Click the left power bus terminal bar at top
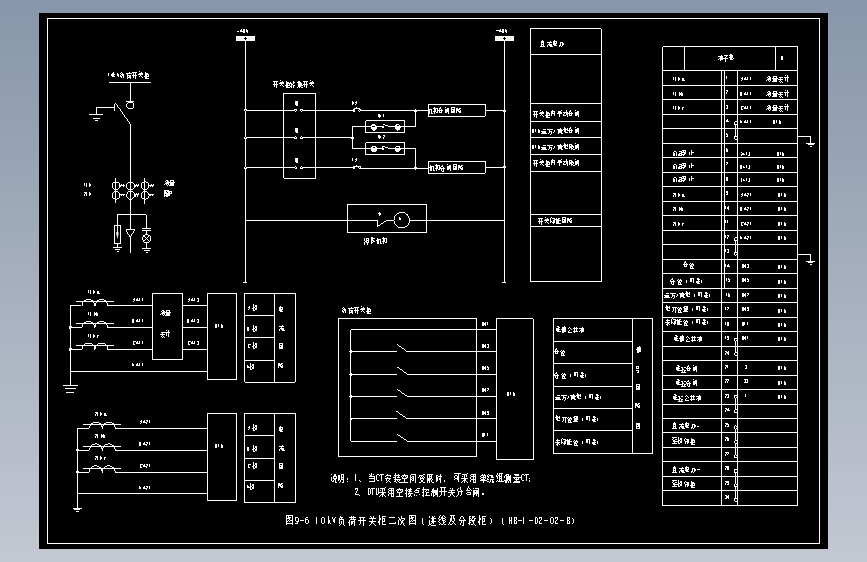 246,39
